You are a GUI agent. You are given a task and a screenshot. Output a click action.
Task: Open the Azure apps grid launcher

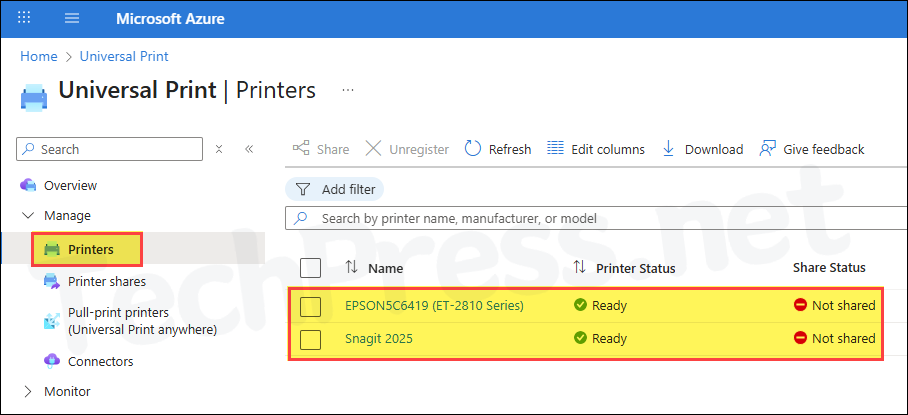pyautogui.click(x=24, y=18)
